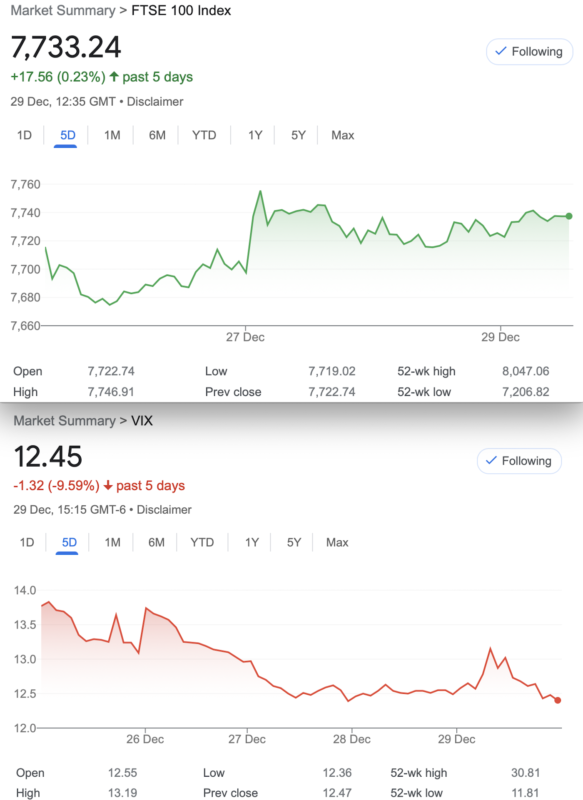Click the FTSE High value 7,746.91

pyautogui.click(x=111, y=392)
